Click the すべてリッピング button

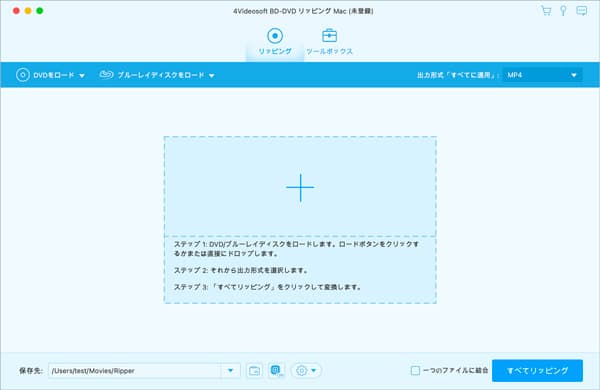537,370
